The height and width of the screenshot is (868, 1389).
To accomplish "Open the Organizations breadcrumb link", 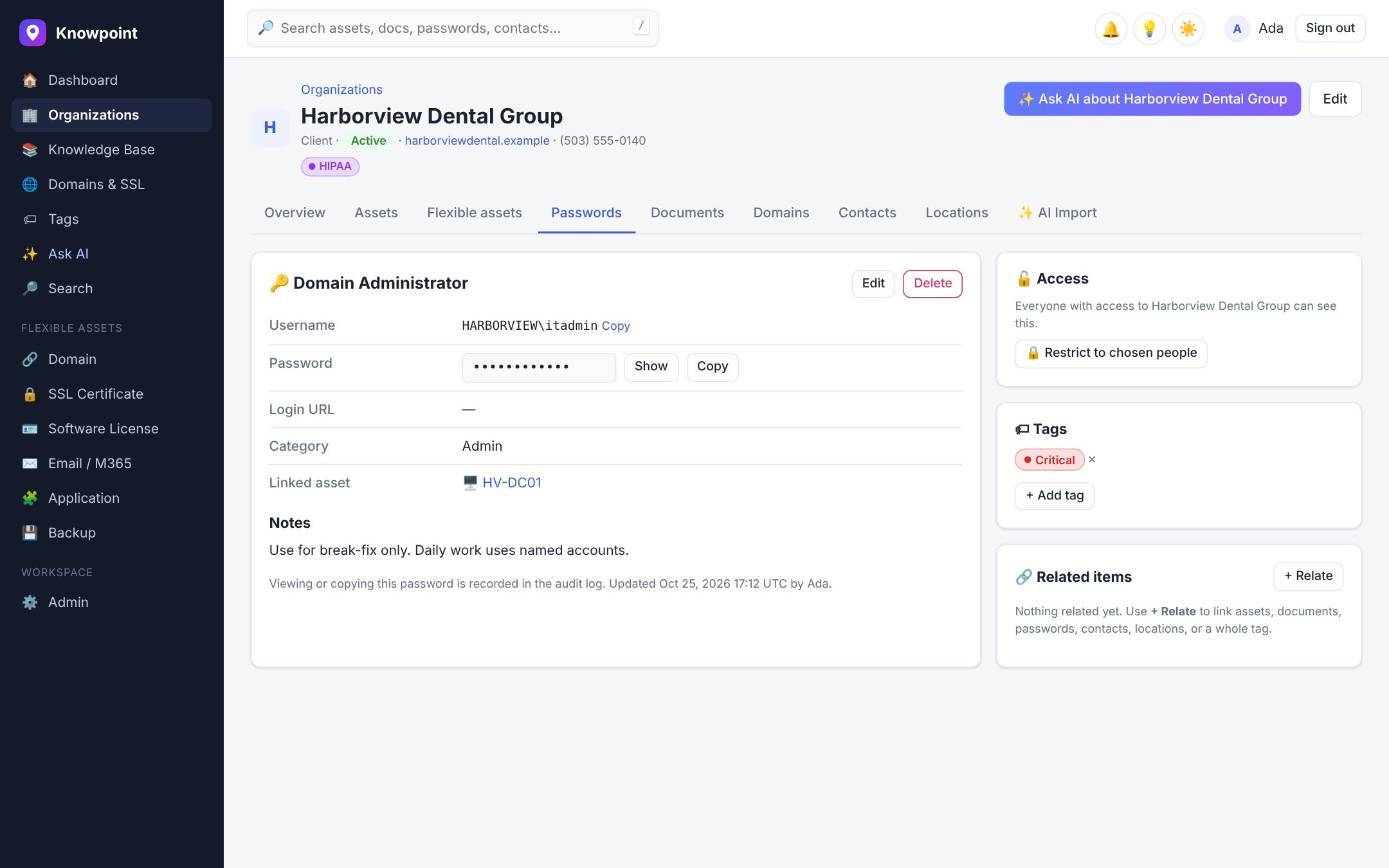I will [341, 89].
